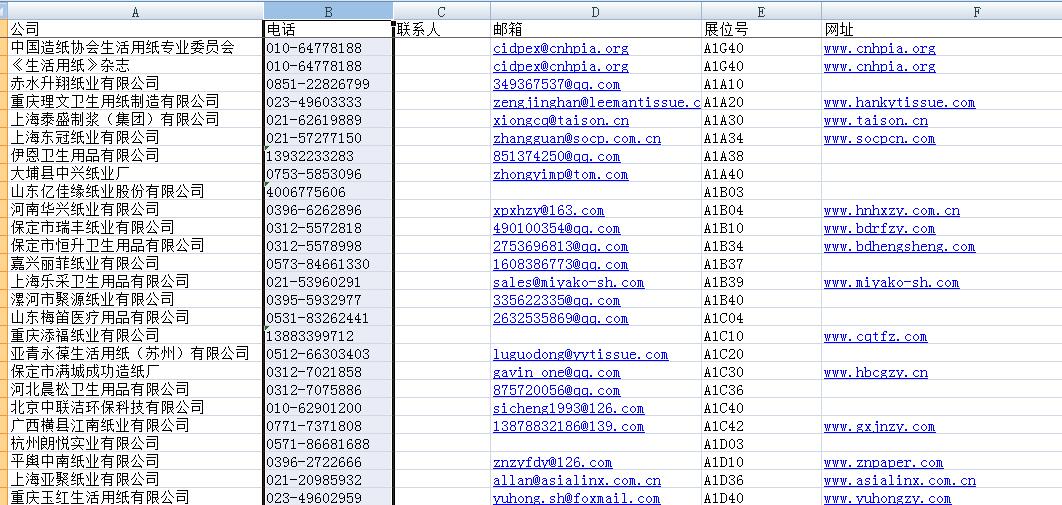The image size is (1062, 505).
Task: Open email link 349367537@qq.com
Action: point(557,84)
